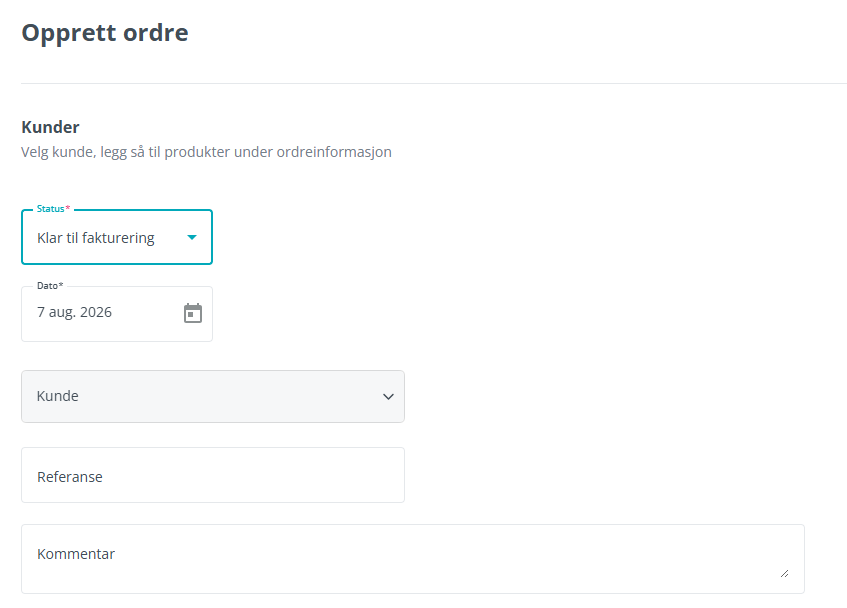847x608 pixels.
Task: Click the Dato date field
Action: click(117, 314)
